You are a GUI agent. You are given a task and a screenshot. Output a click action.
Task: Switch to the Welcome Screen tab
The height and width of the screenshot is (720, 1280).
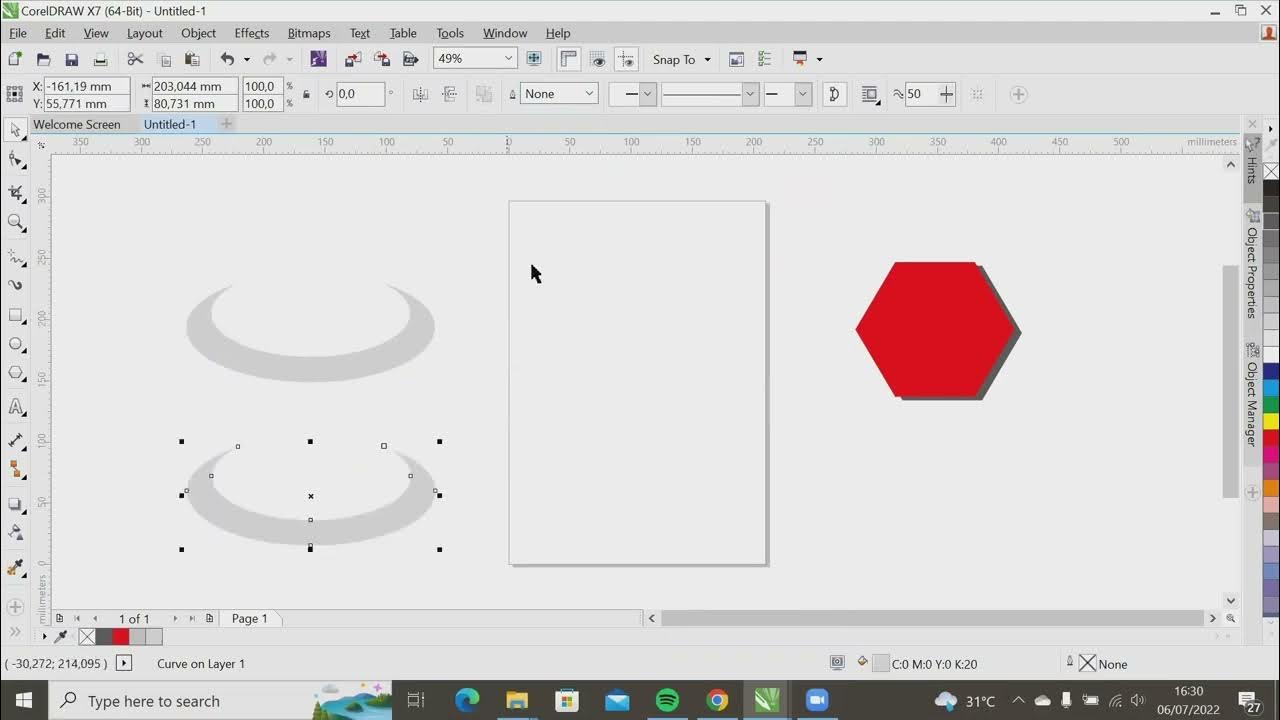[x=76, y=124]
